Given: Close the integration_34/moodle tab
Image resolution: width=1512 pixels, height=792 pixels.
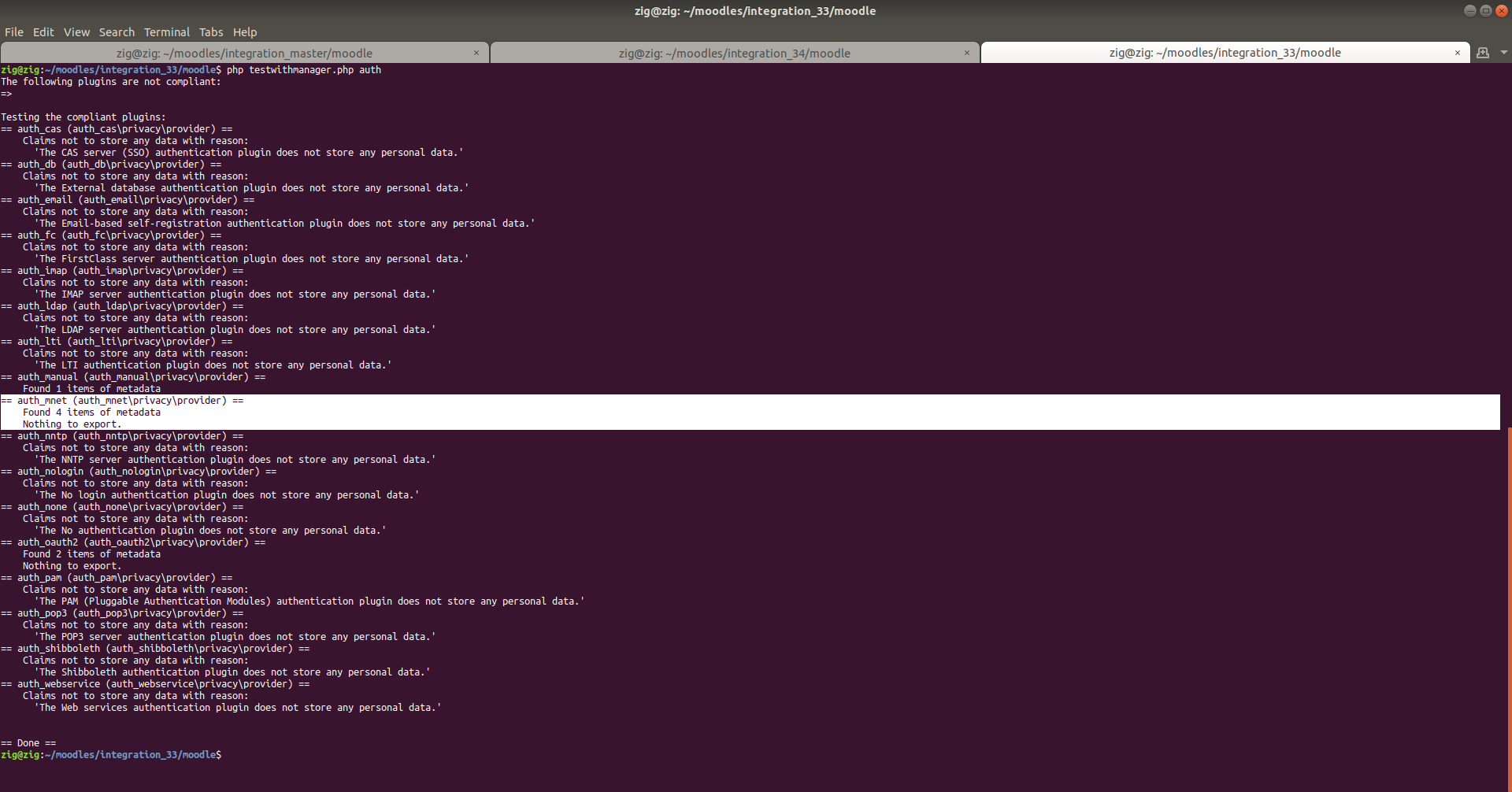Looking at the screenshot, I should click(x=967, y=53).
